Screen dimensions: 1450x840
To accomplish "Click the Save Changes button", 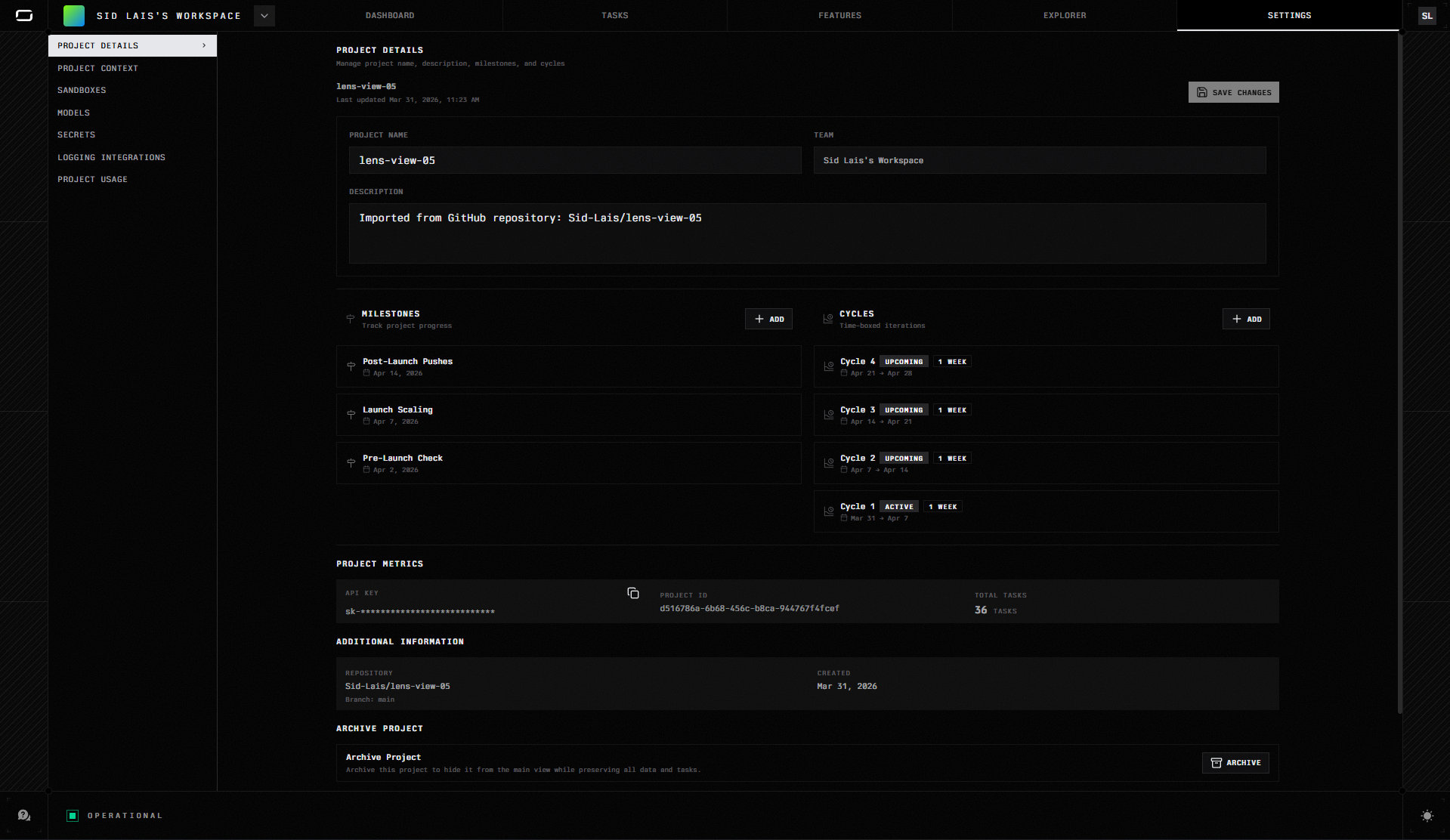I will pos(1233,92).
